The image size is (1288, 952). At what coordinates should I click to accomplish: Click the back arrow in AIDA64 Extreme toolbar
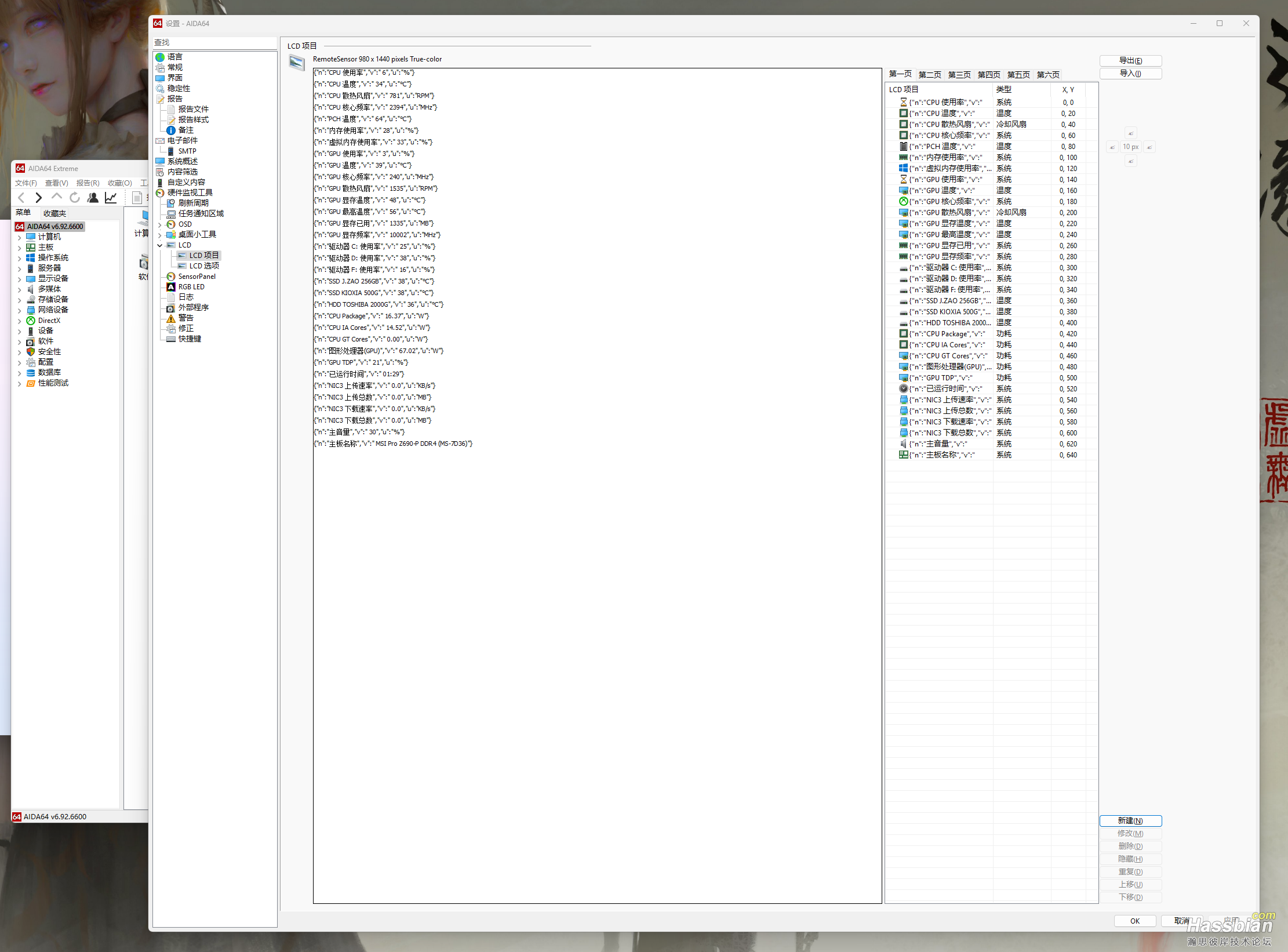(x=21, y=198)
